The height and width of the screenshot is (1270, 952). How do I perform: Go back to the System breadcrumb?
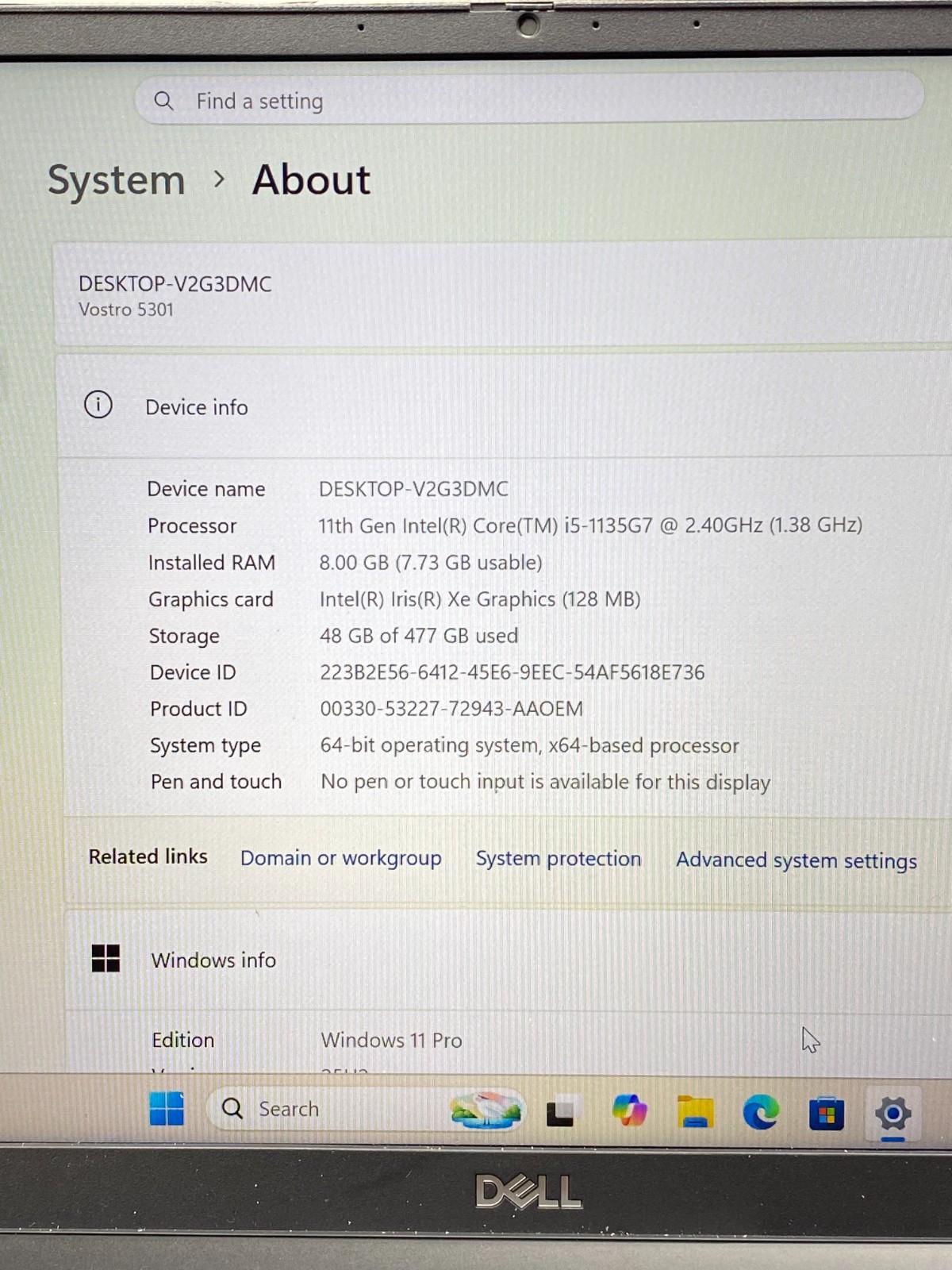[117, 180]
